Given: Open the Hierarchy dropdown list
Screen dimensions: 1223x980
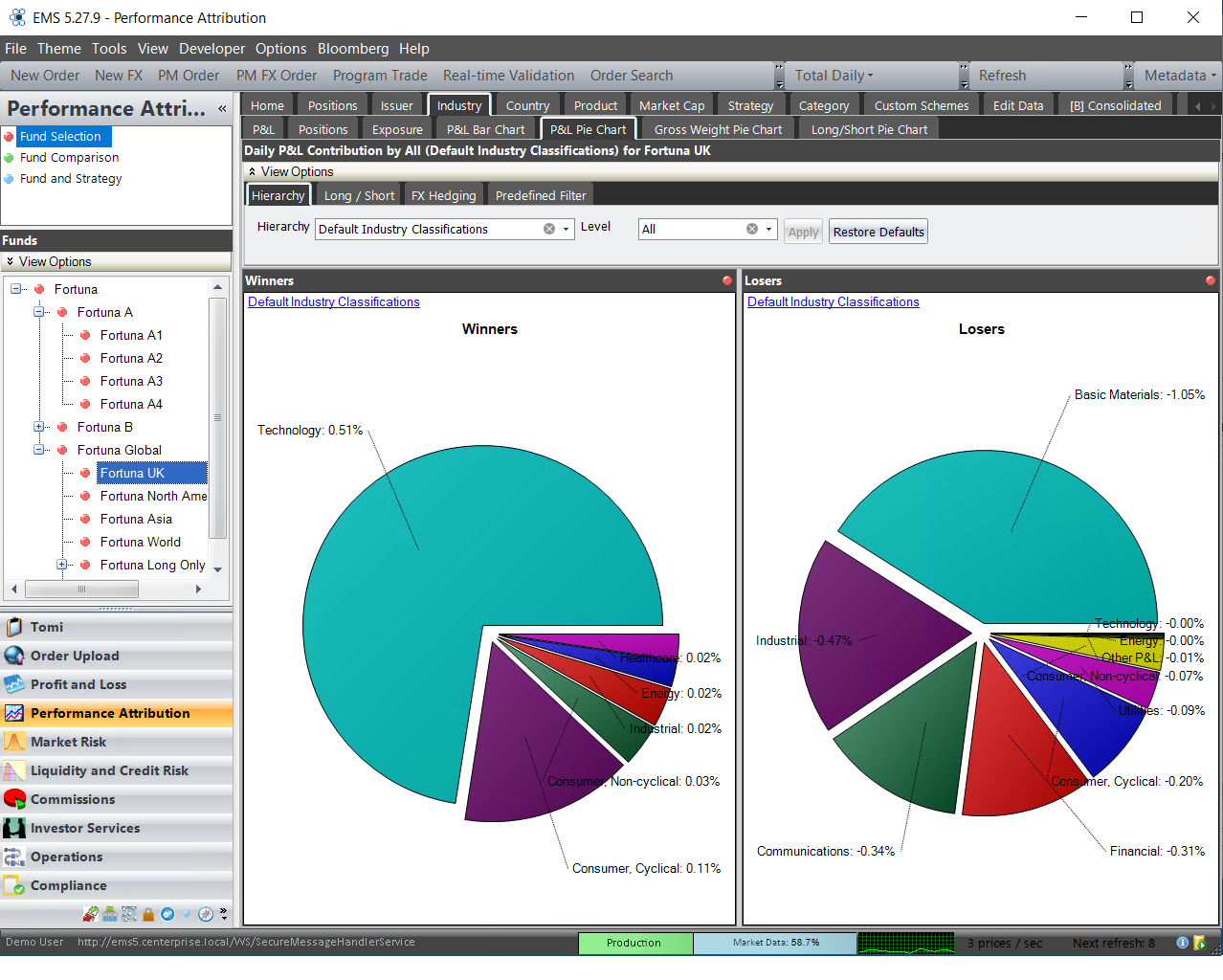Looking at the screenshot, I should pos(567,230).
